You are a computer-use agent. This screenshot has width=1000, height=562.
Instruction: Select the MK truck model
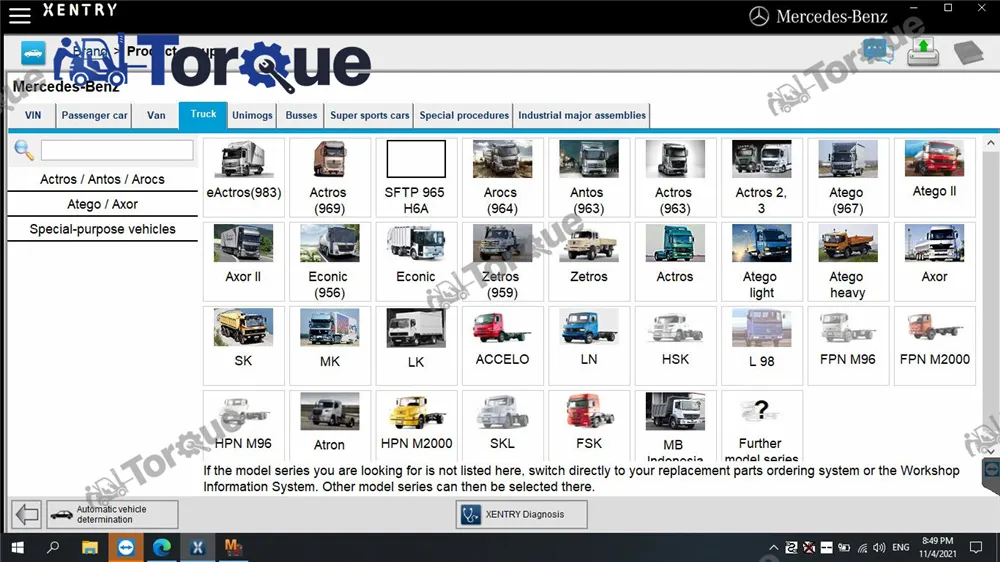coord(330,345)
